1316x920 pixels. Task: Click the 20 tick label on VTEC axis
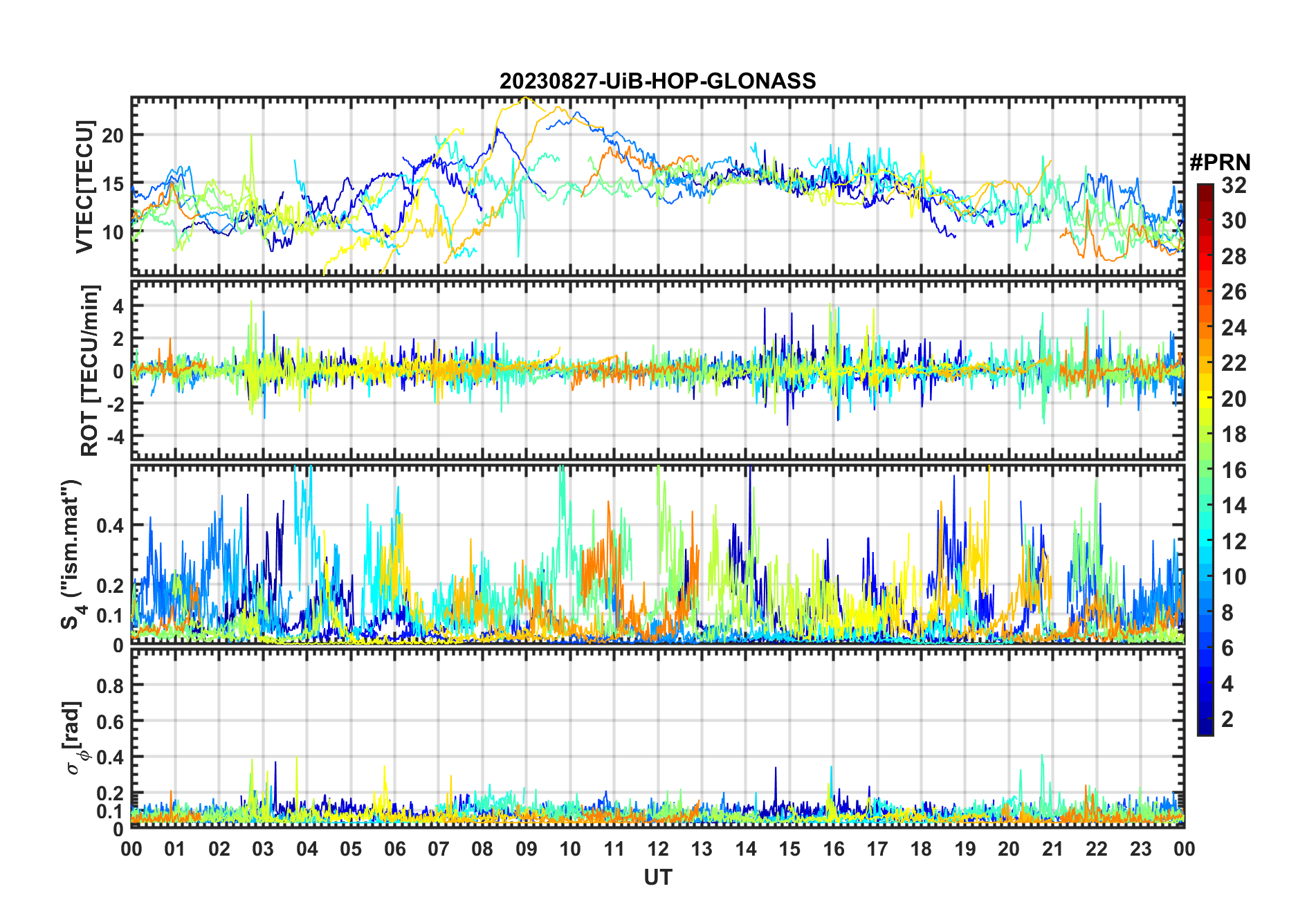pyautogui.click(x=113, y=136)
